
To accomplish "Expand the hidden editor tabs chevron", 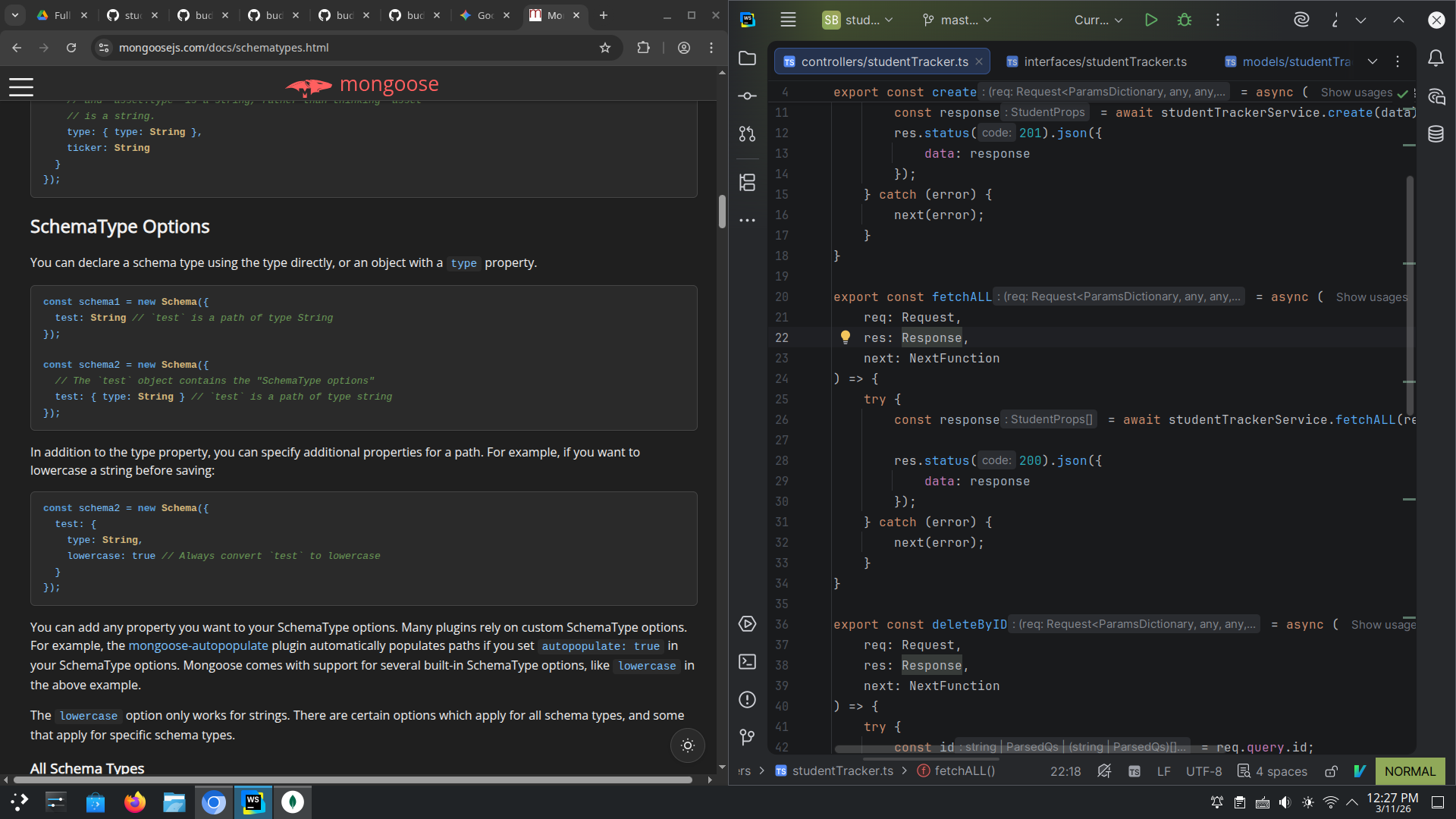I will (x=1373, y=61).
